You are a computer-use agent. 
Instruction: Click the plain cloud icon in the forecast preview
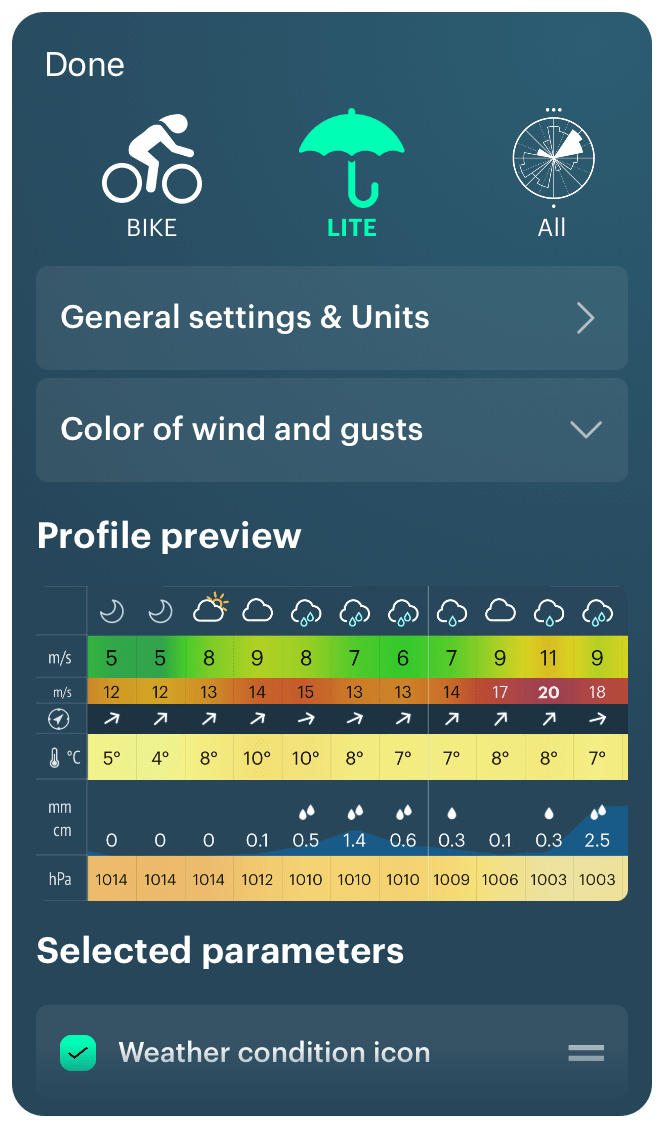(257, 610)
